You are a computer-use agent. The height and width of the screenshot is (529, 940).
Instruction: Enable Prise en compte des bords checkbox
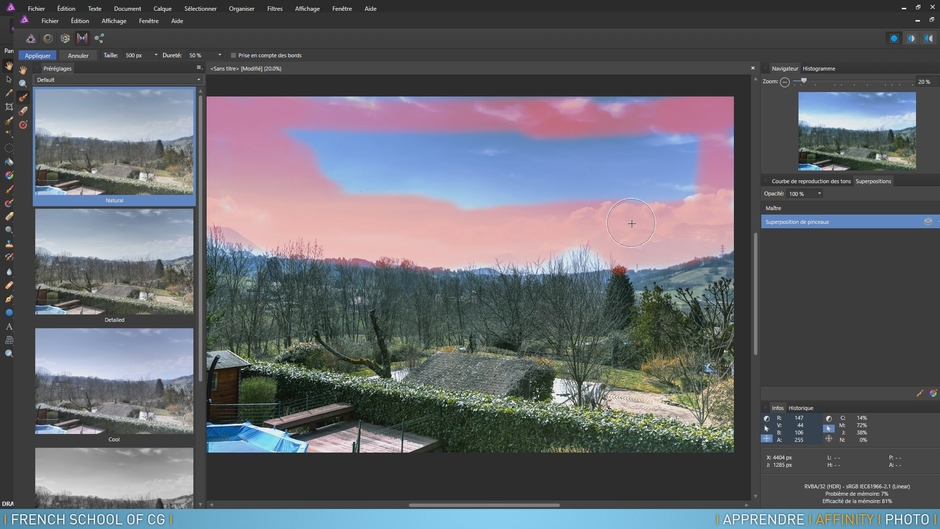coord(234,55)
